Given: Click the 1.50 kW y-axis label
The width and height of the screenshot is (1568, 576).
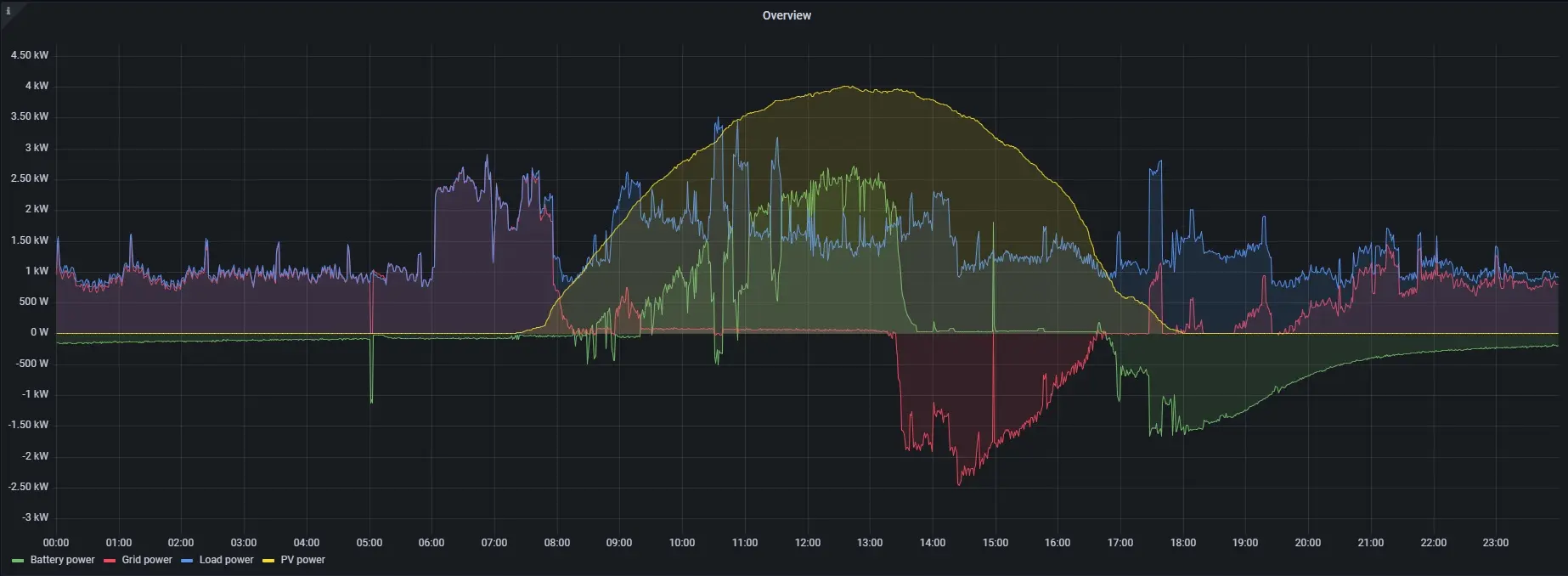Looking at the screenshot, I should pos(30,240).
